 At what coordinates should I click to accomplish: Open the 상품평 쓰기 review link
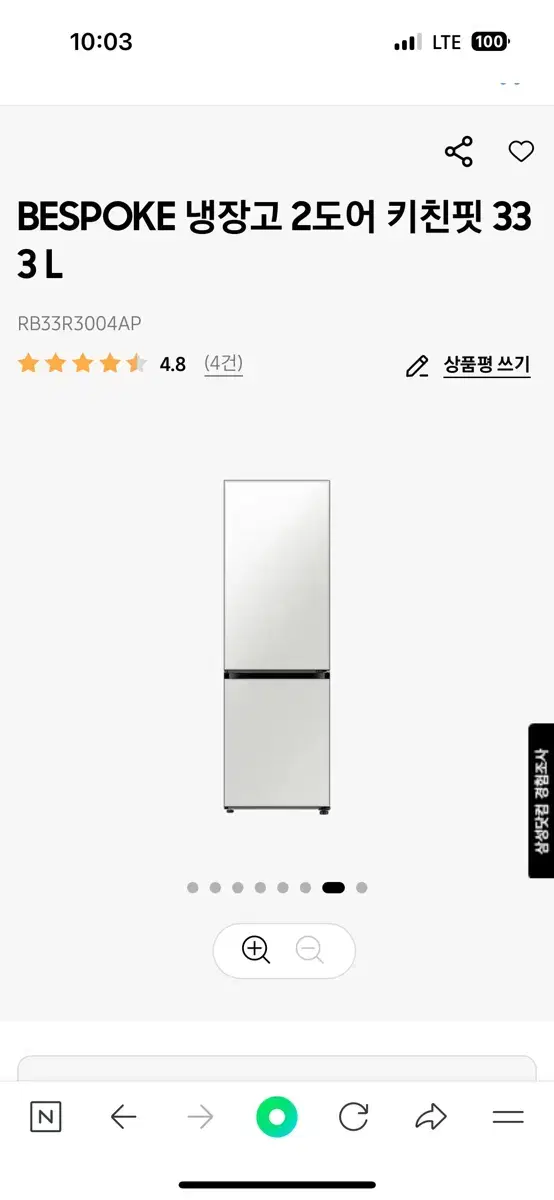pos(487,366)
